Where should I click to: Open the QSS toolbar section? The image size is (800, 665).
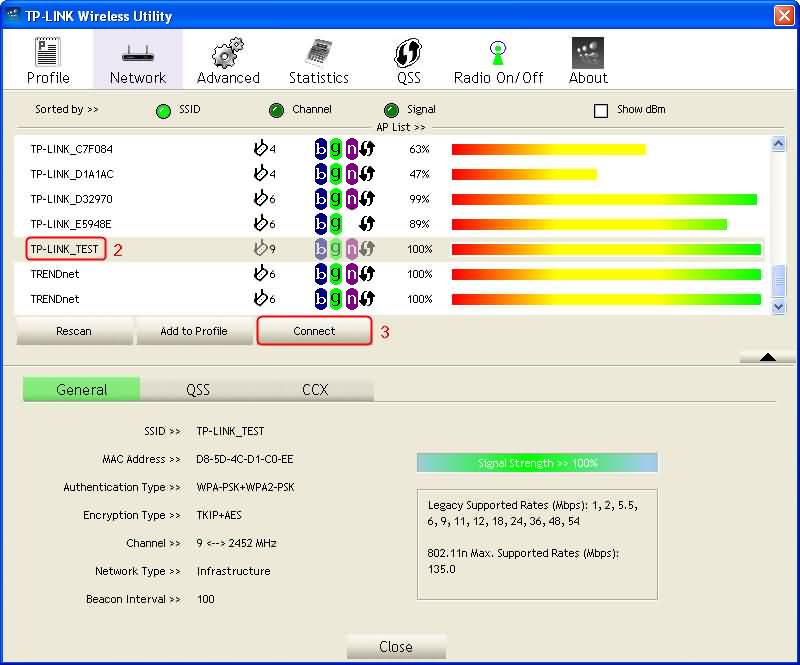coord(409,60)
